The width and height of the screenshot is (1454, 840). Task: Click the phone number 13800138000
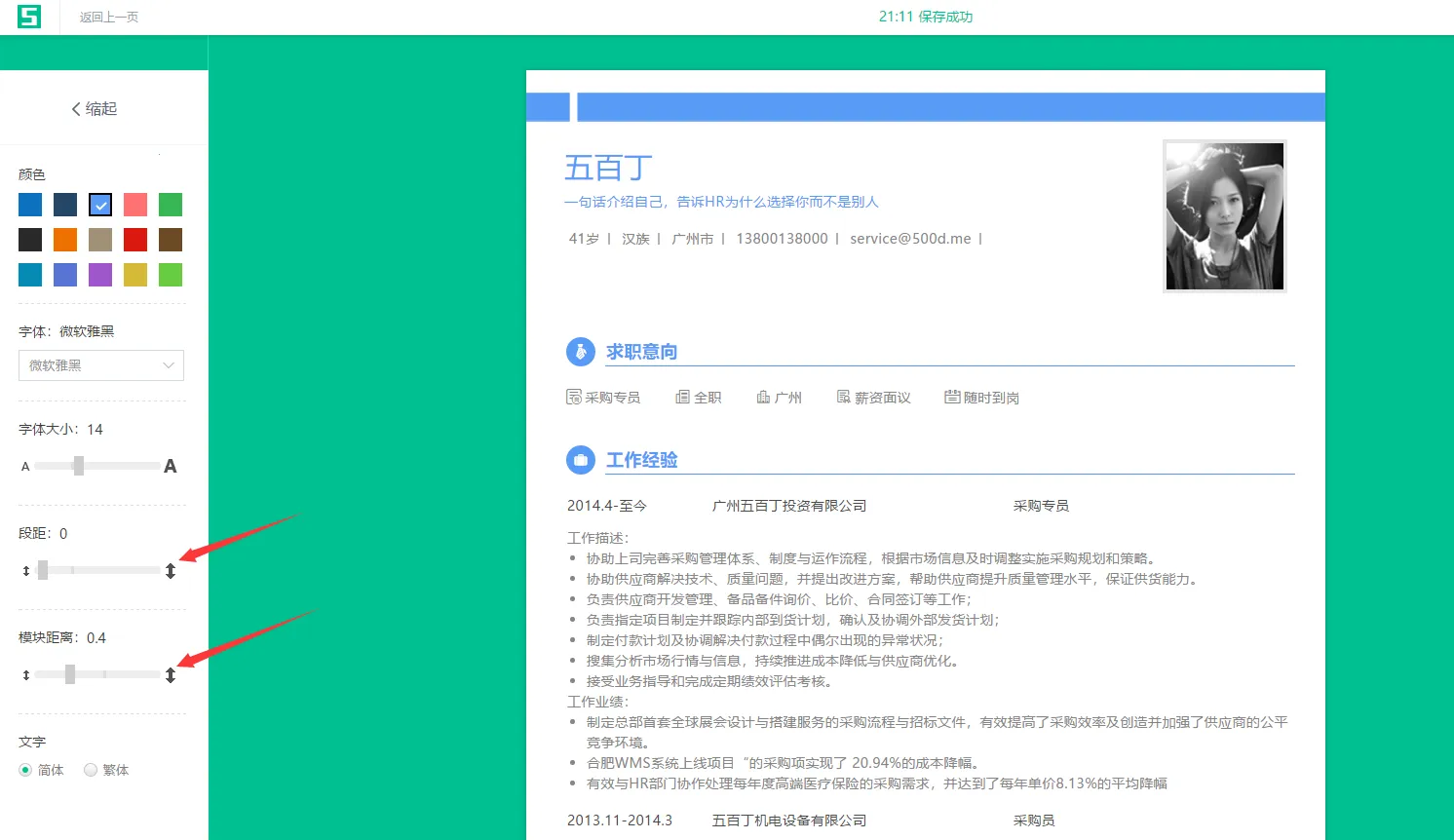pos(782,239)
